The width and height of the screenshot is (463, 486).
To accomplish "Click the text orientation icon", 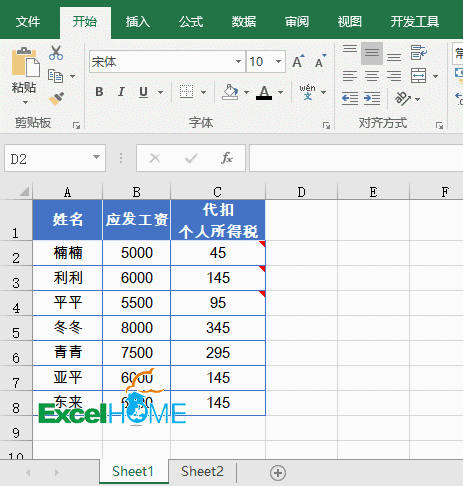I will pos(403,99).
